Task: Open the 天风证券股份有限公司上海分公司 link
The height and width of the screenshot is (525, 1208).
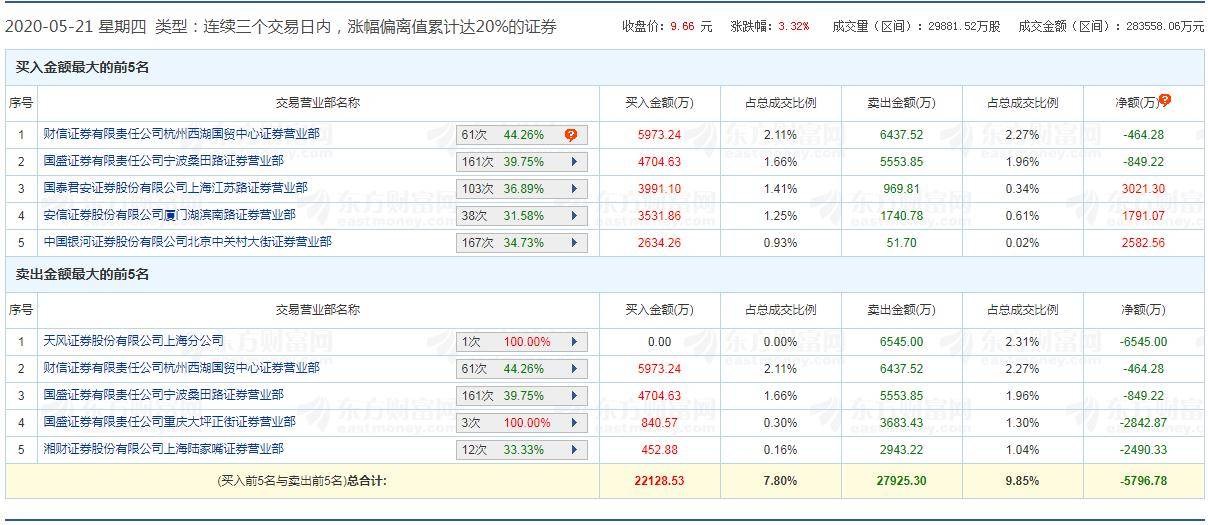Action: (133, 341)
